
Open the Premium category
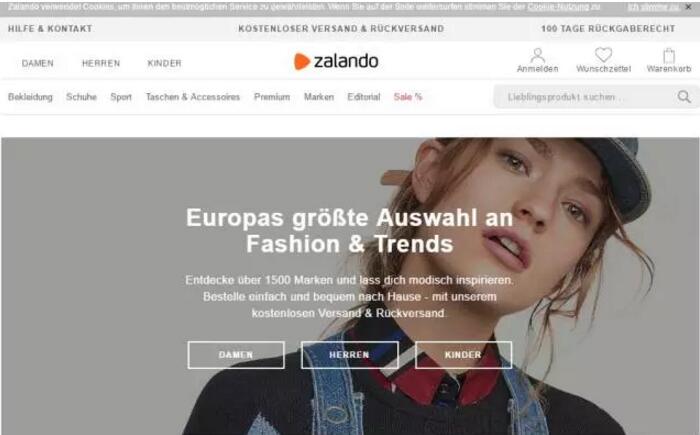tap(272, 97)
